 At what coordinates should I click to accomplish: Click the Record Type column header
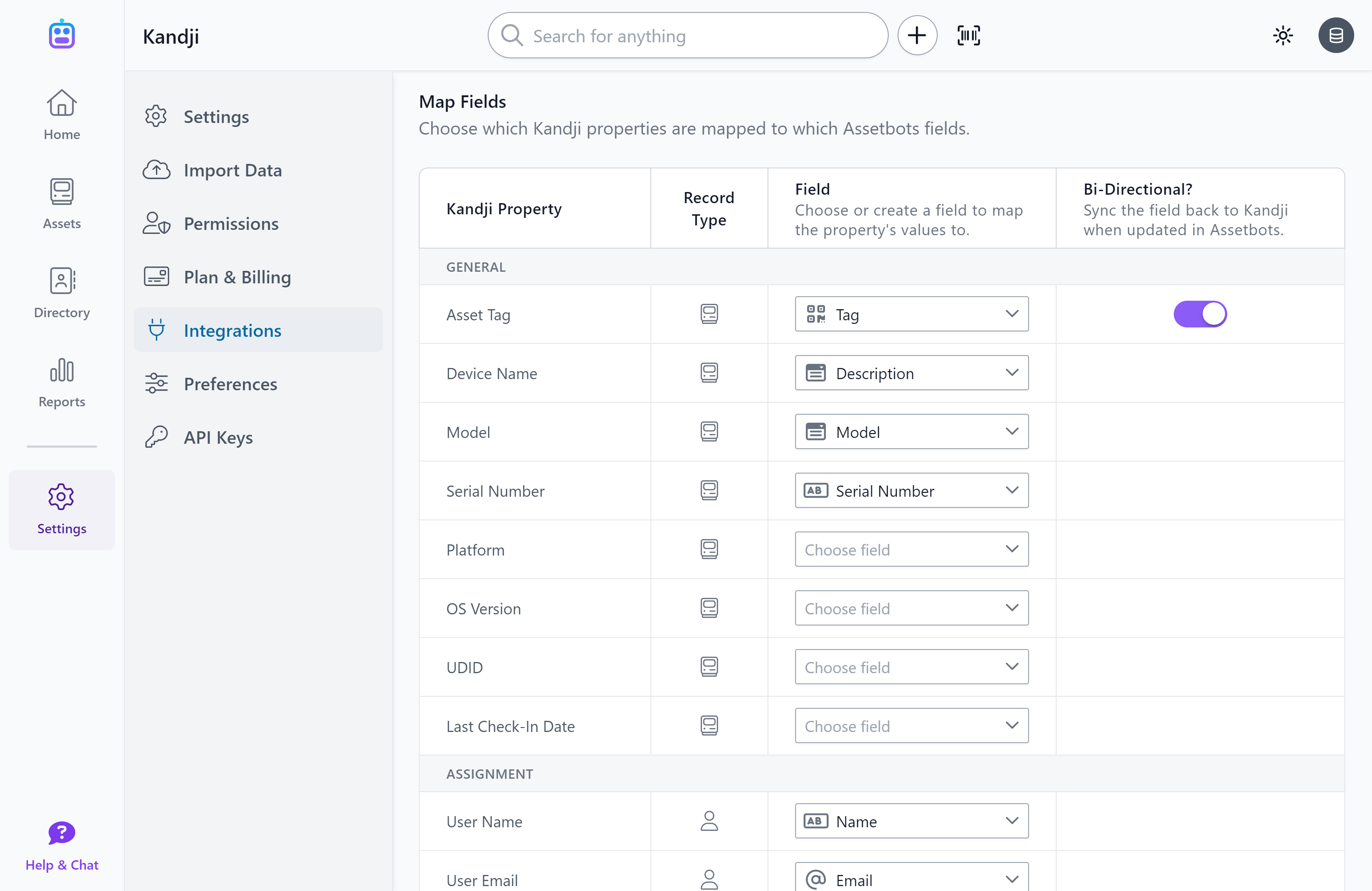click(708, 208)
